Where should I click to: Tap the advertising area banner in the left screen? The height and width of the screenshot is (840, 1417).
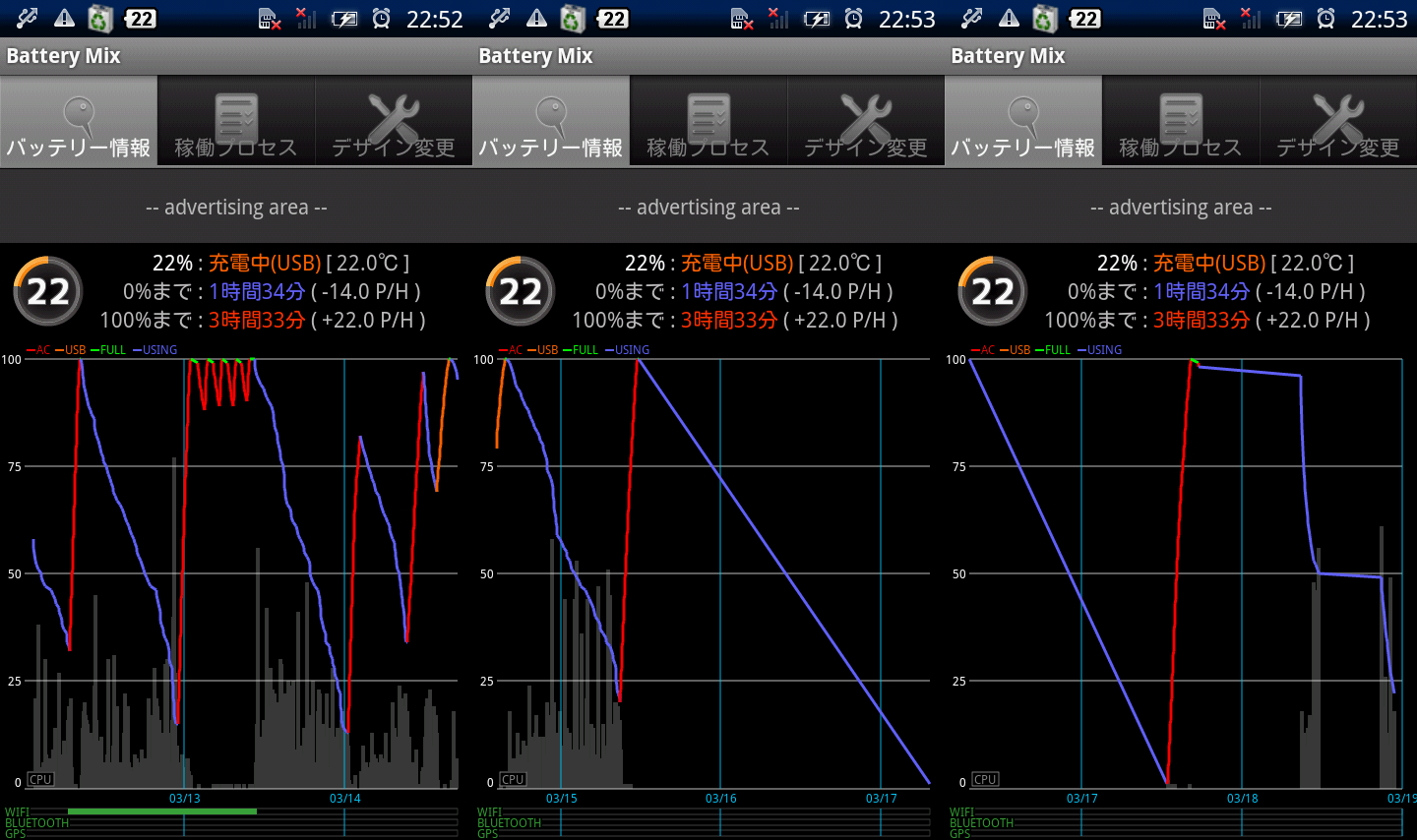(236, 208)
